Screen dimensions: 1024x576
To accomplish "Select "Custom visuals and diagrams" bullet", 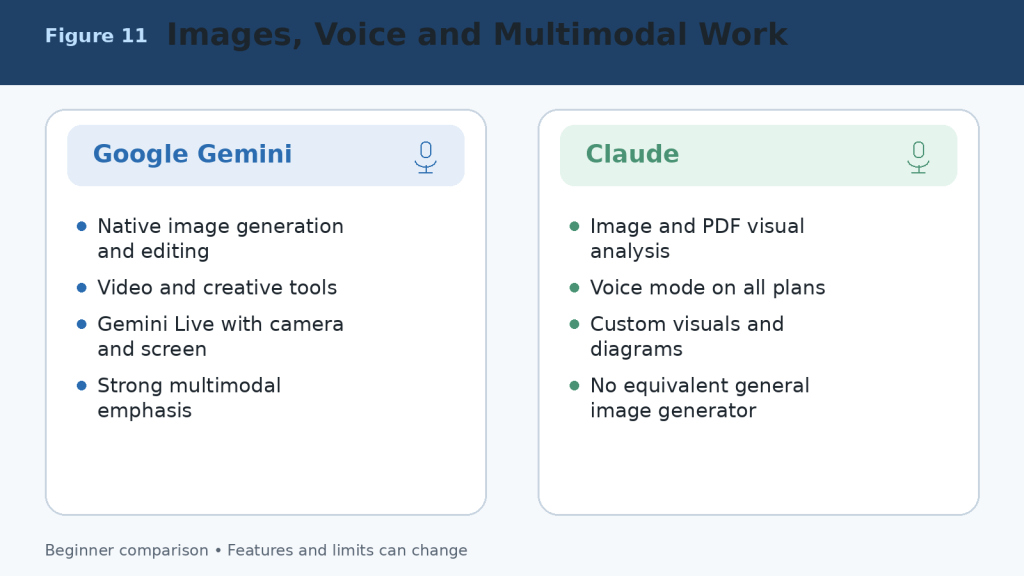I will point(677,336).
